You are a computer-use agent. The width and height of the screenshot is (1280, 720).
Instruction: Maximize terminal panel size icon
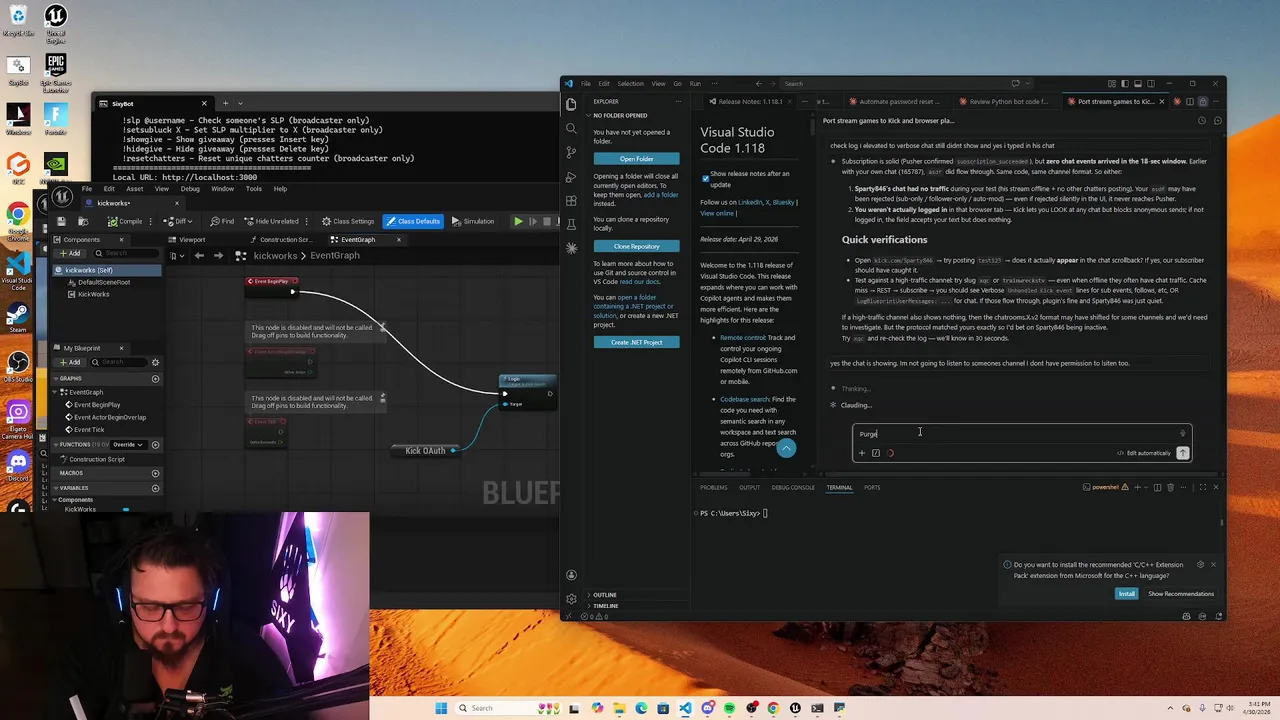[1202, 487]
